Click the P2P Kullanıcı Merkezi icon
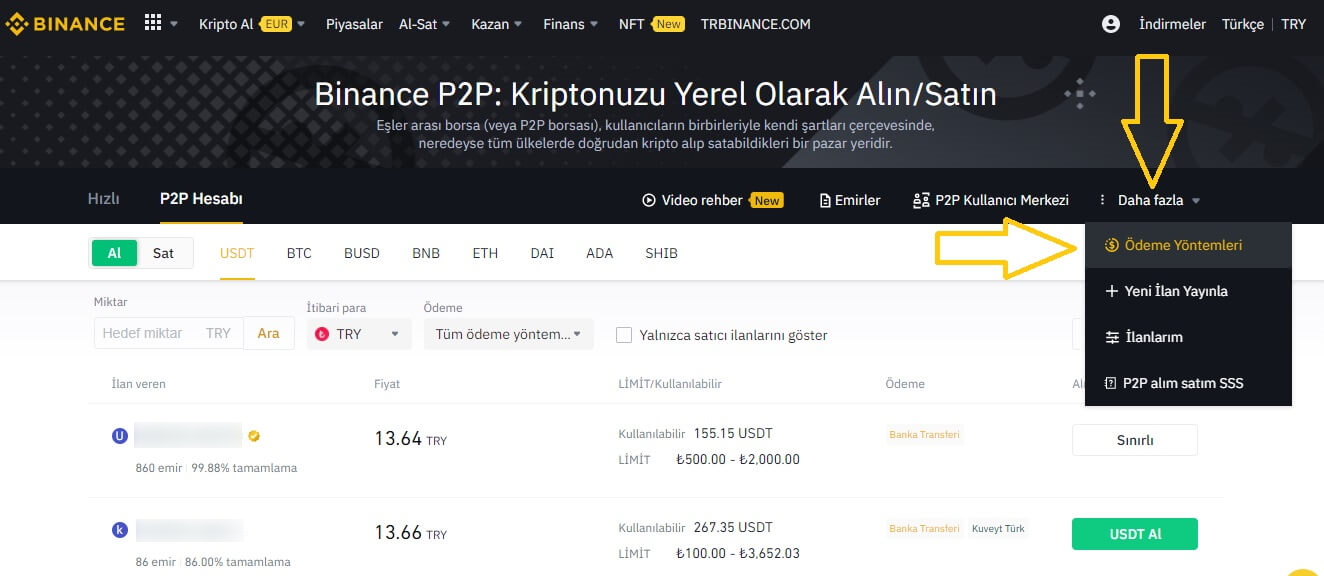This screenshot has width=1324, height=576. 921,200
